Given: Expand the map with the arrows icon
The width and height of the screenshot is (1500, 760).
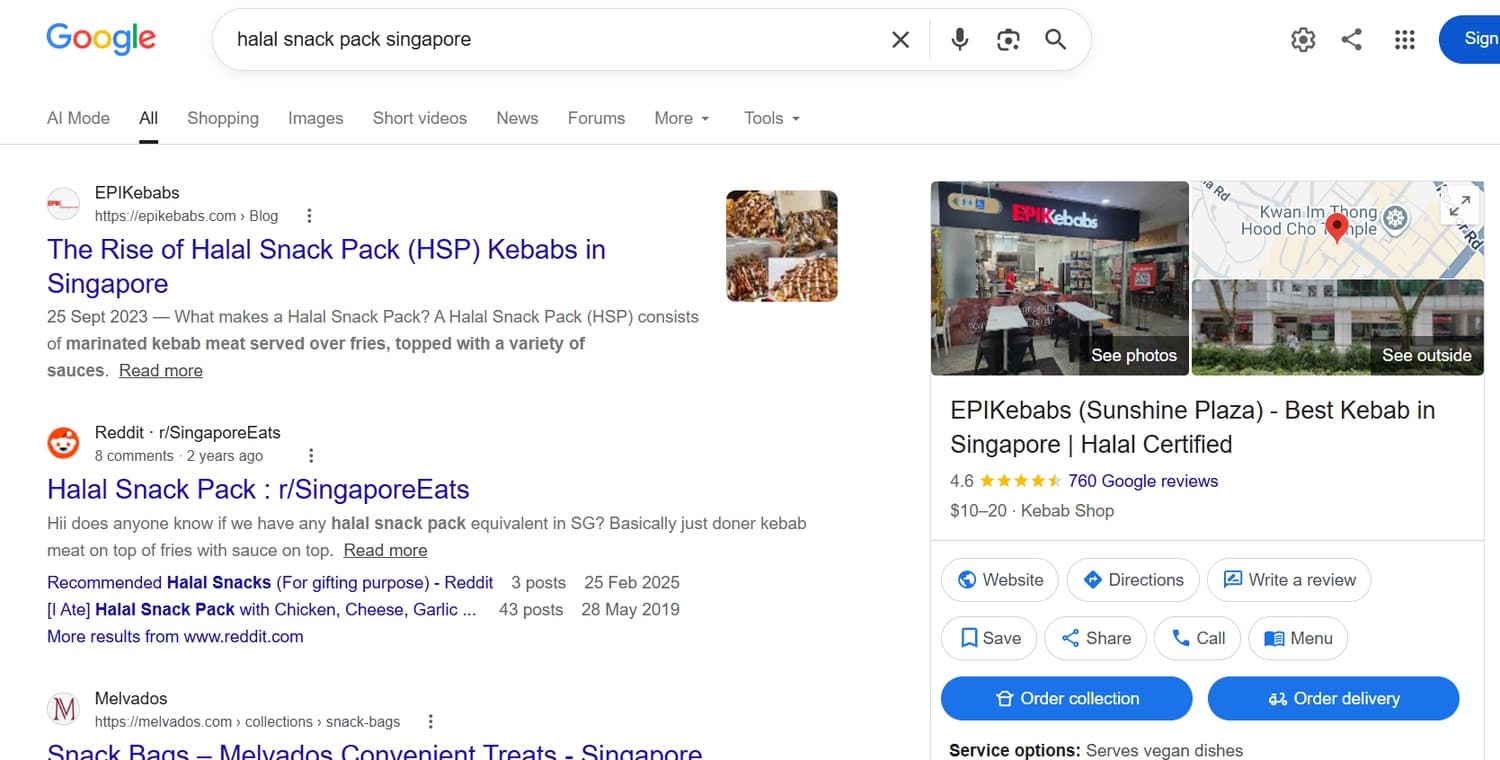Looking at the screenshot, I should [1460, 205].
